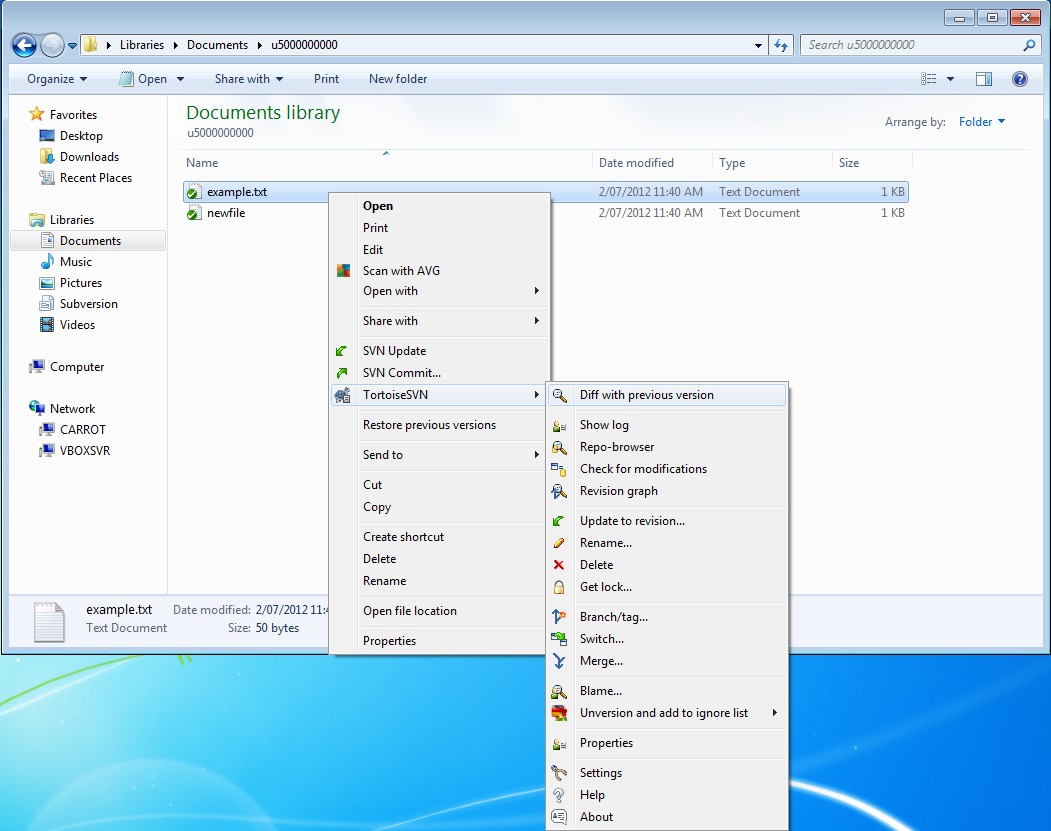The height and width of the screenshot is (831, 1051).
Task: Create a New folder
Action: 397,79
